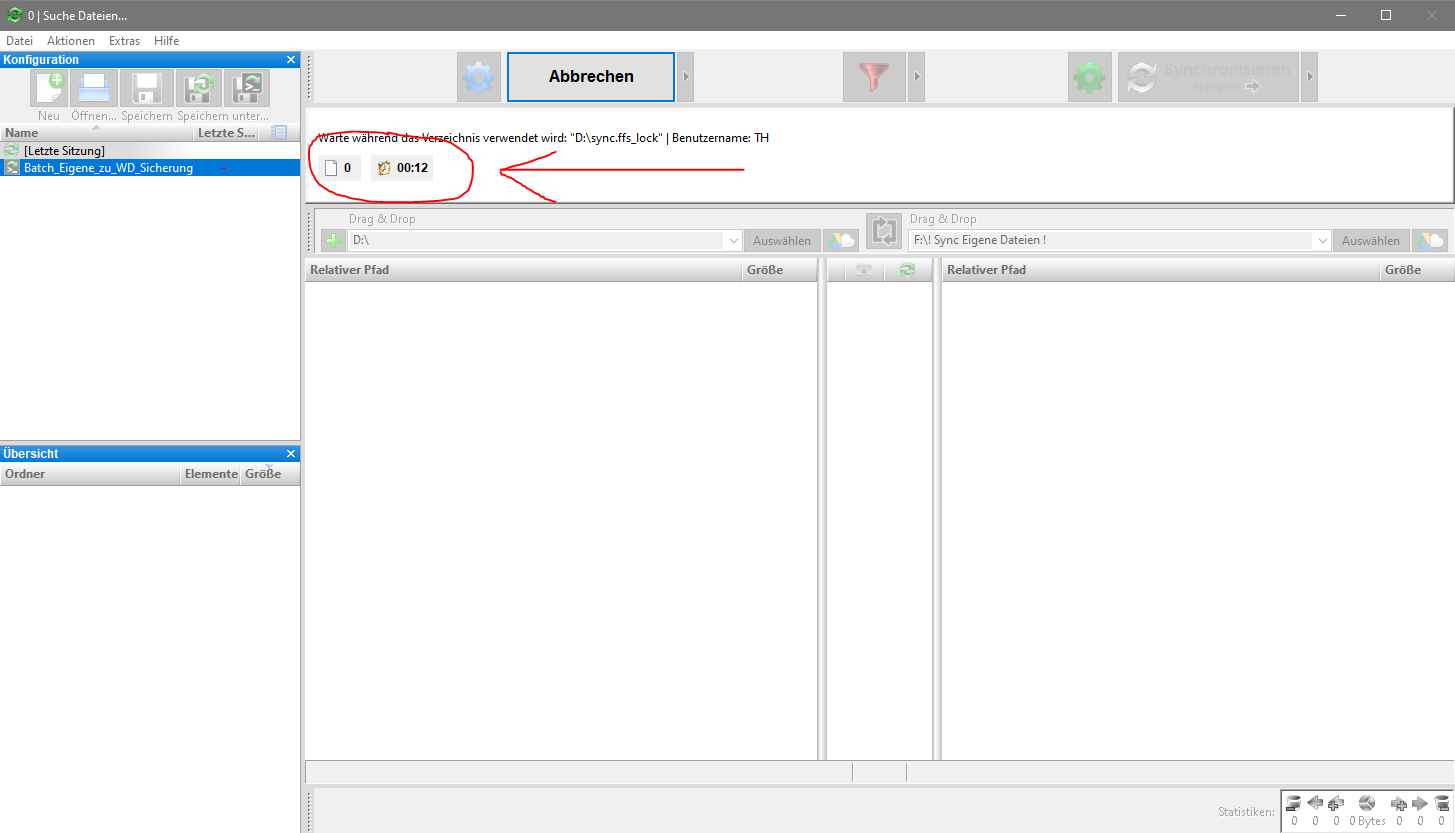Click right grid Relativer Pfad header
The height and width of the screenshot is (833, 1455).
pos(1161,270)
